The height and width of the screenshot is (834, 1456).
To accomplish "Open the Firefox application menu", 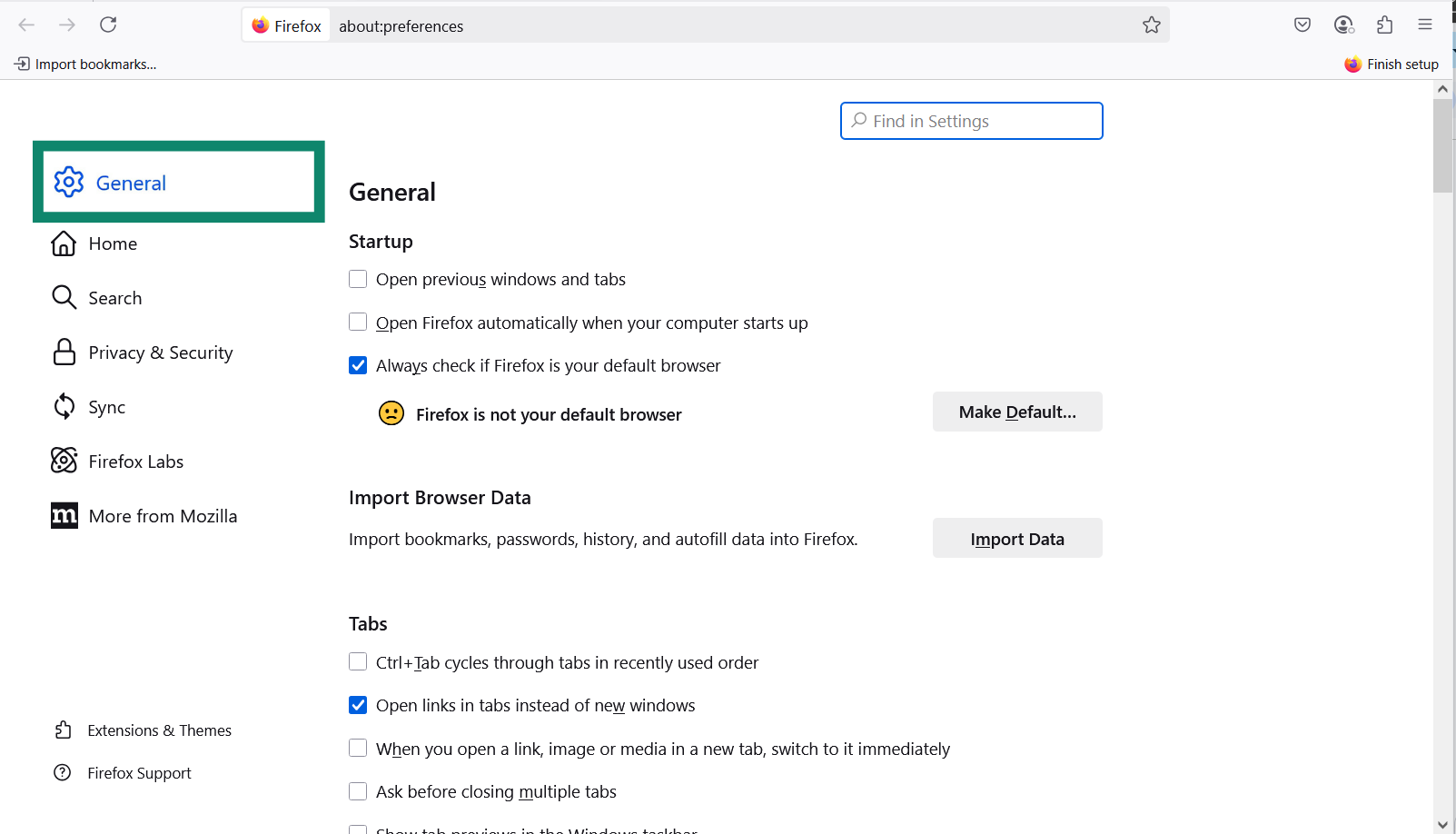I will [1424, 25].
